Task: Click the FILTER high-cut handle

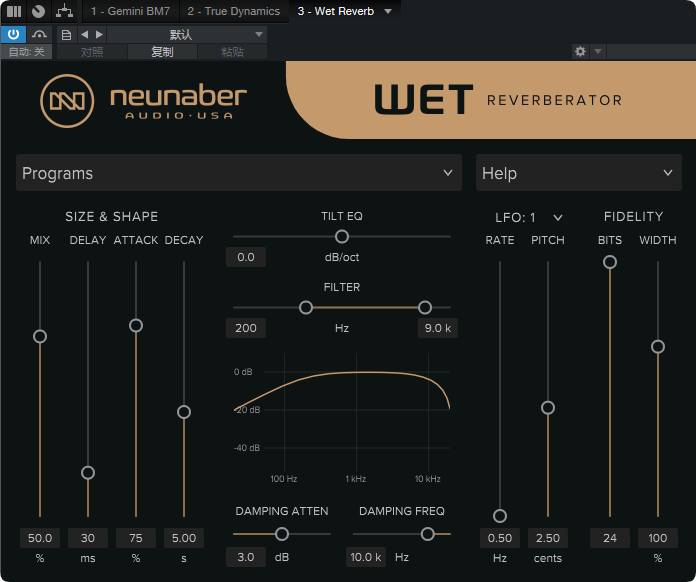Action: [425, 307]
